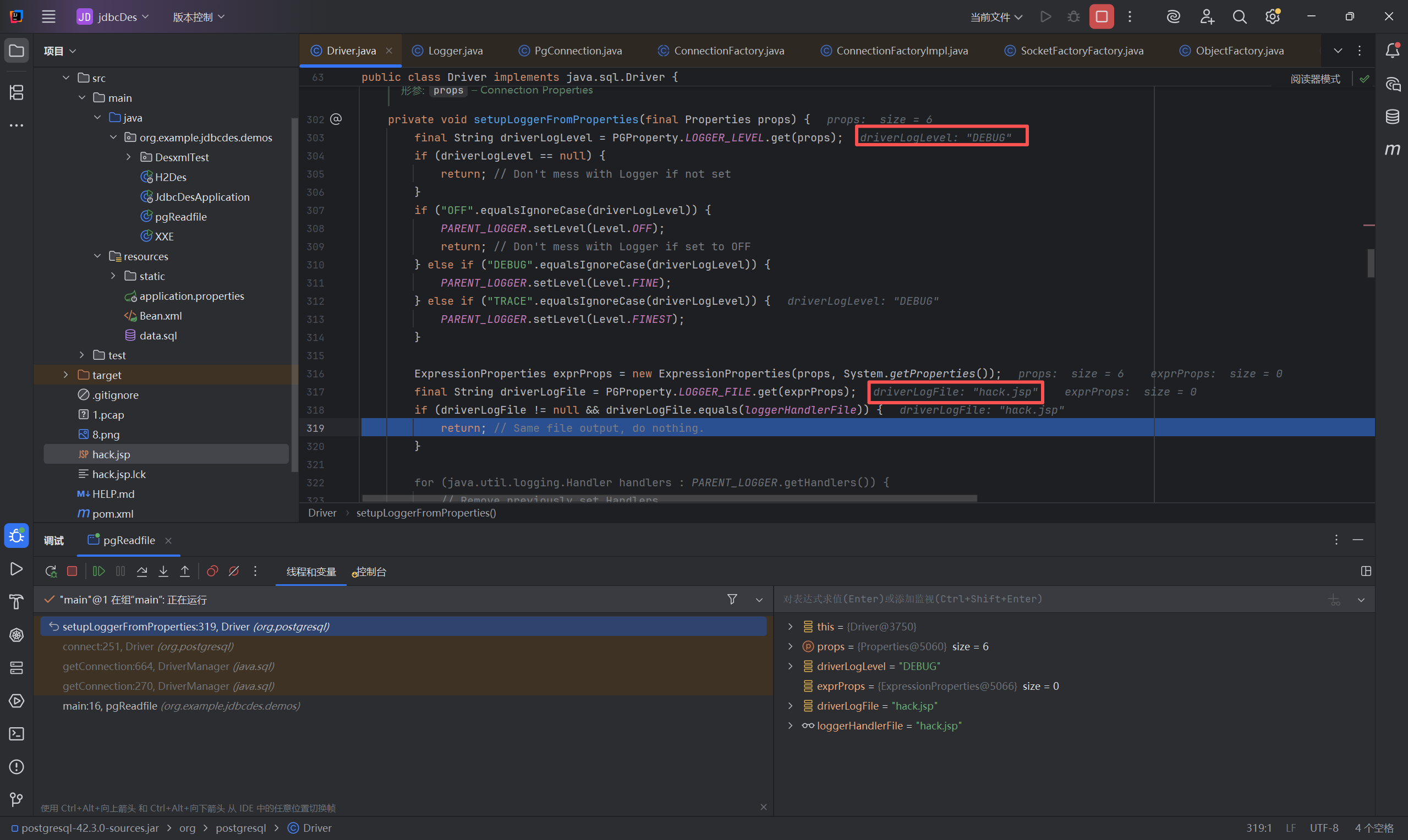
Task: Click the Step Out up-arrow icon
Action: click(184, 571)
